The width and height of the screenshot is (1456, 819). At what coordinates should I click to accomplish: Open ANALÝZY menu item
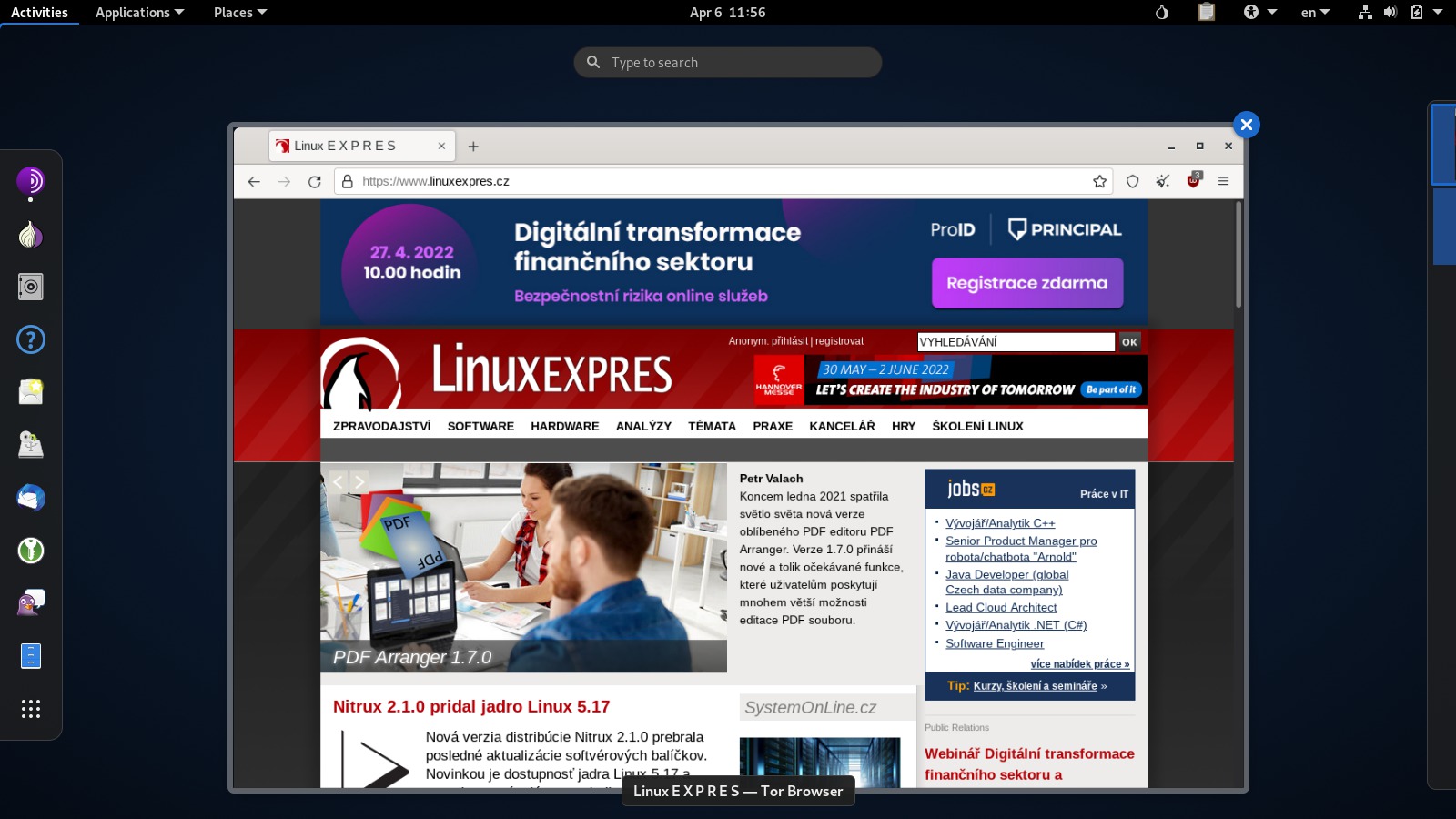coord(643,426)
